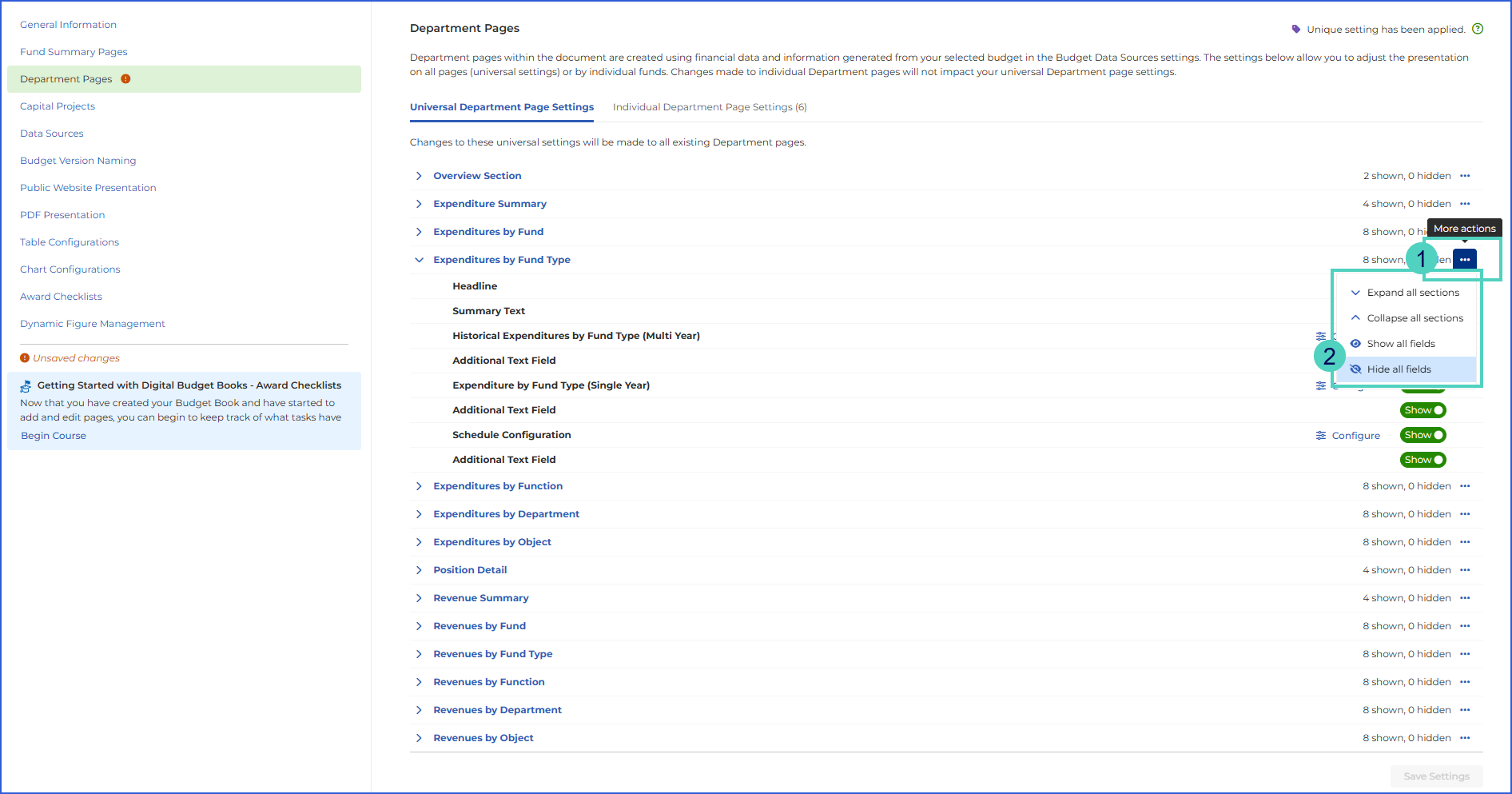Viewport: 1512px width, 794px height.
Task: Open the ellipsis menu for Revenue Summary
Action: (1464, 598)
